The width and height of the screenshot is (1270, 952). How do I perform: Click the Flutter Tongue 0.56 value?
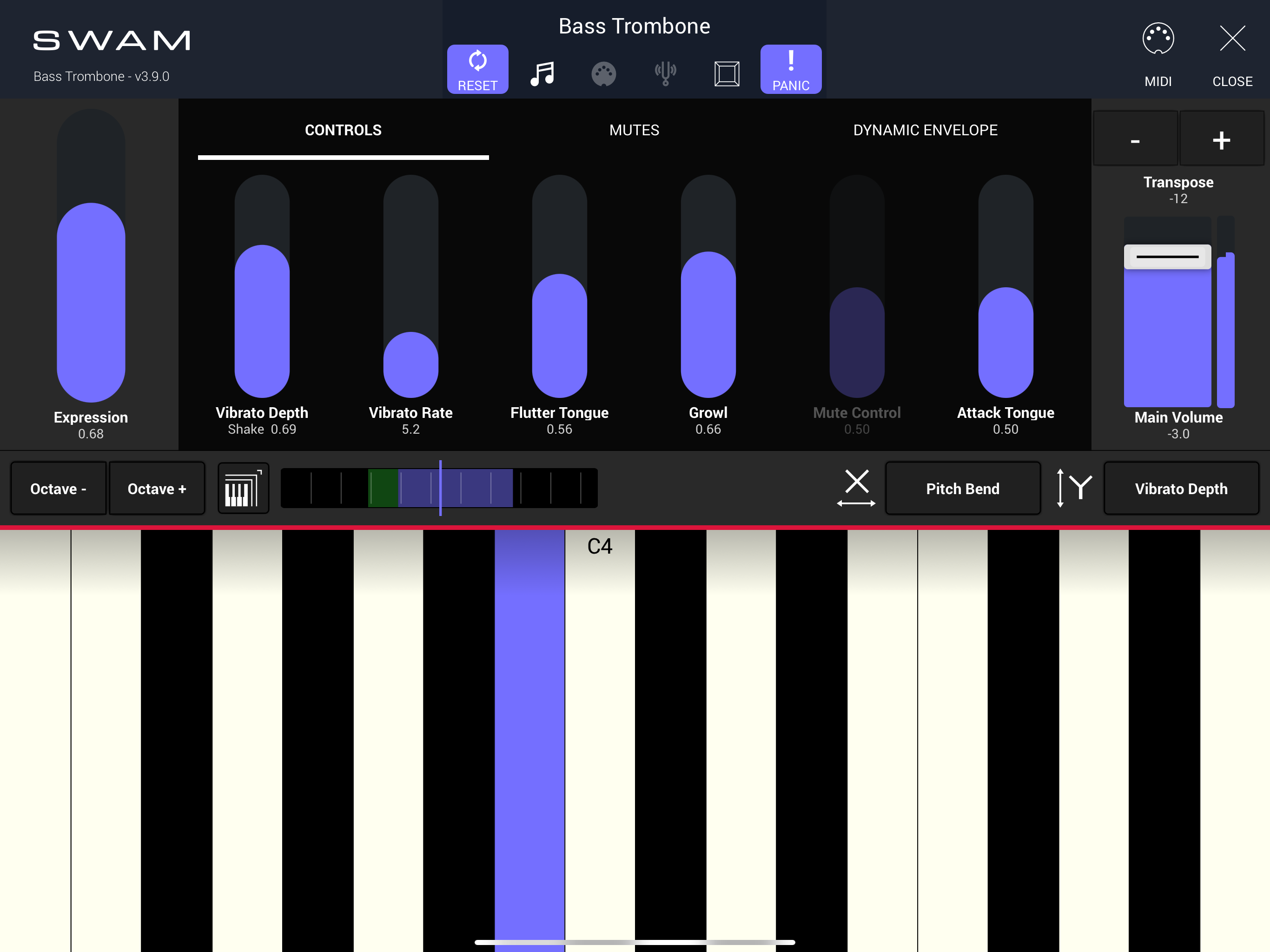(559, 430)
